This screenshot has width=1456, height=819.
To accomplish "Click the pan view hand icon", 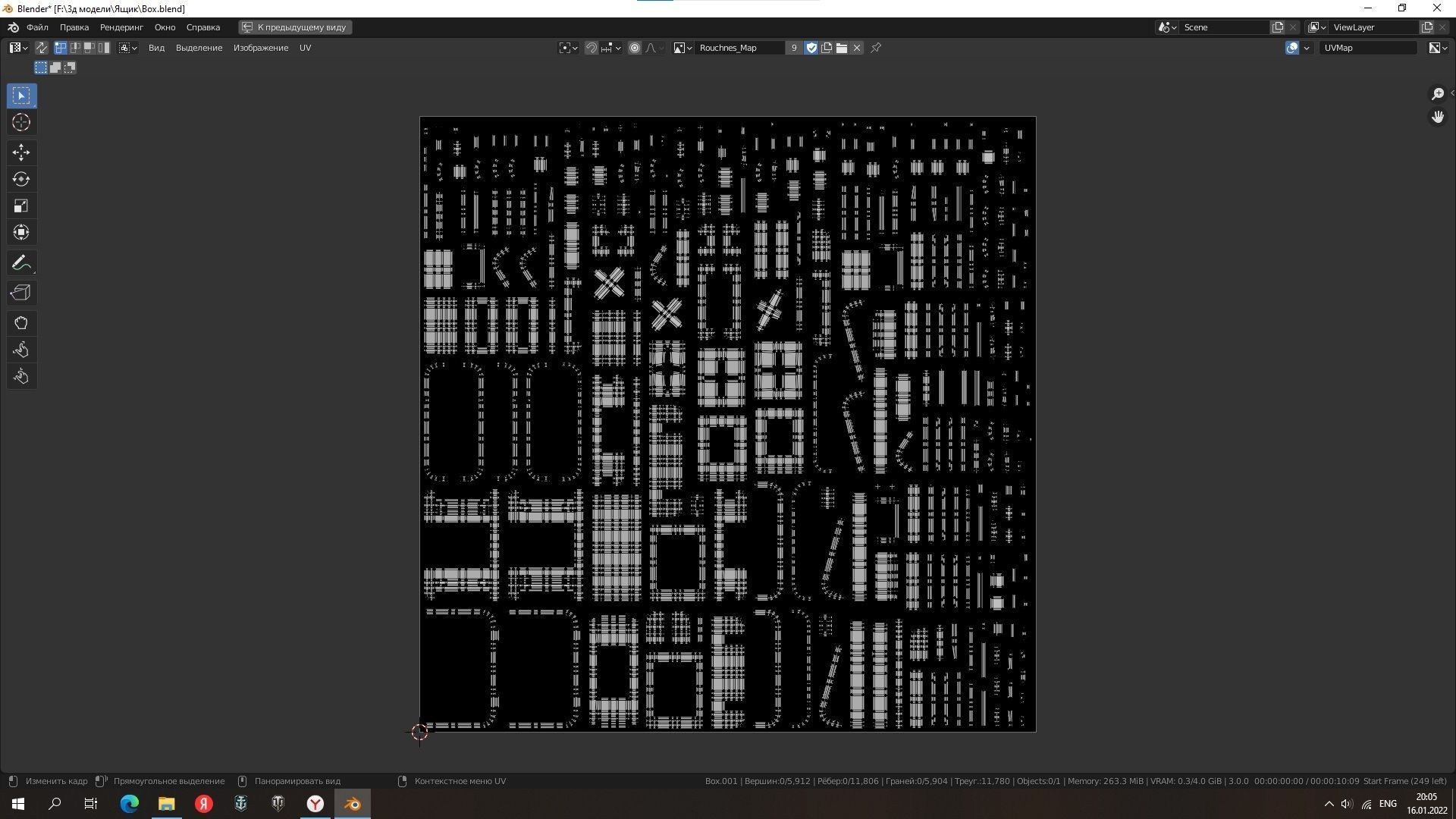I will click(1437, 117).
